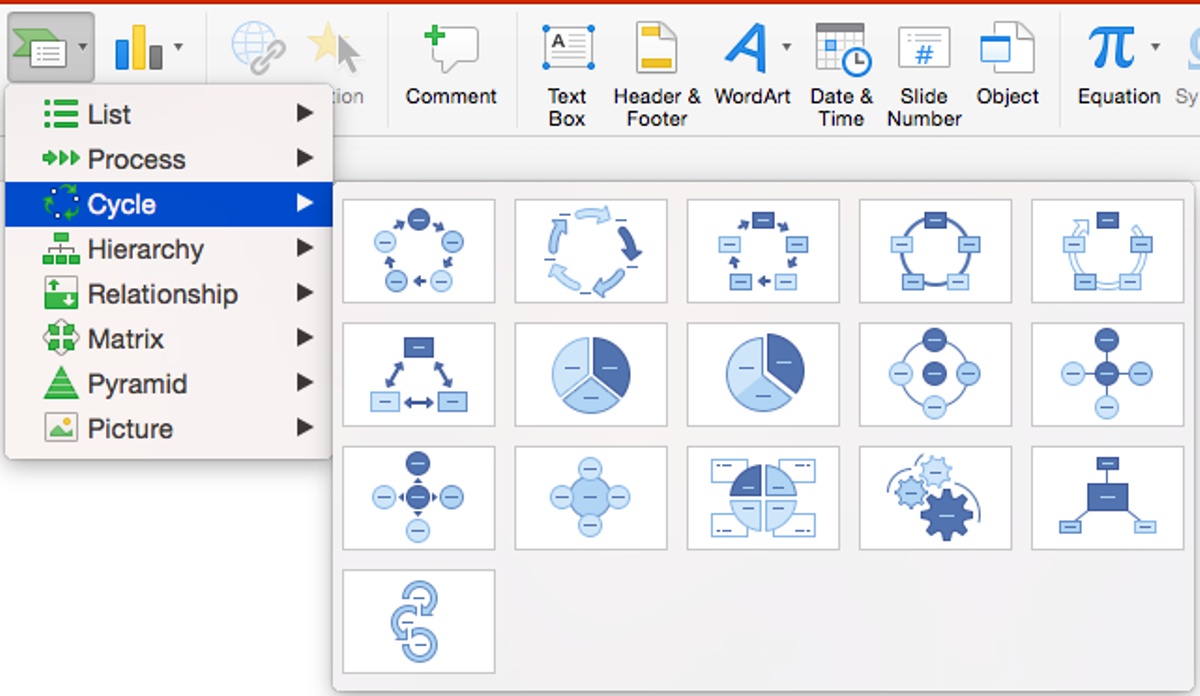Choose the Radial Cluster layout
This screenshot has width=1200, height=696.
(1107, 498)
